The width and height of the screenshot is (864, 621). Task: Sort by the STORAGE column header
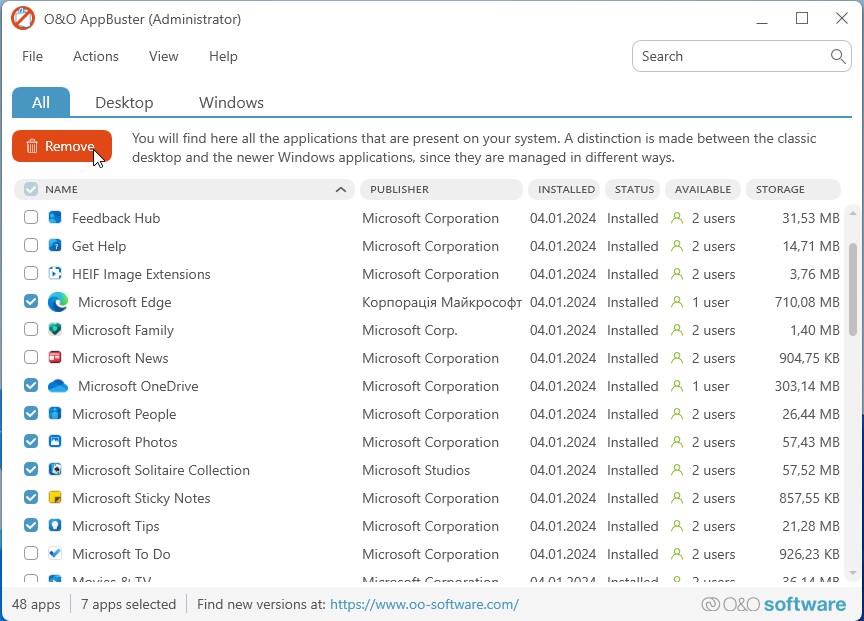[x=793, y=190]
